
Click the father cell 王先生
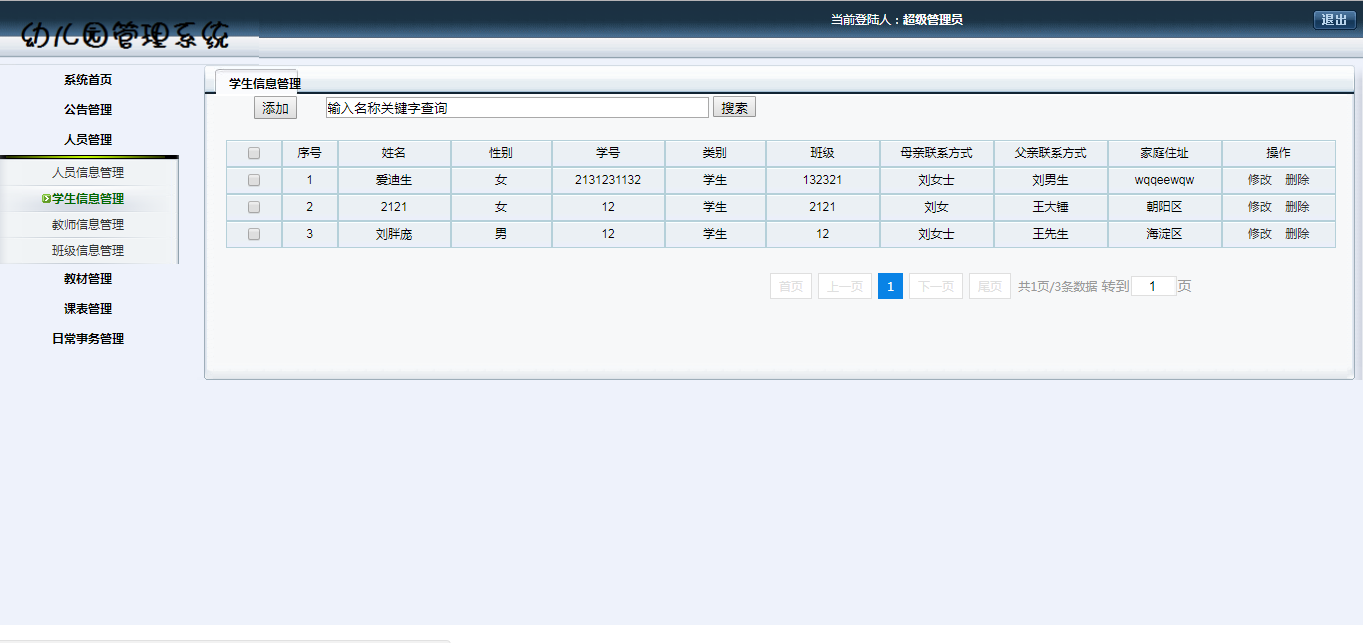click(x=1050, y=234)
